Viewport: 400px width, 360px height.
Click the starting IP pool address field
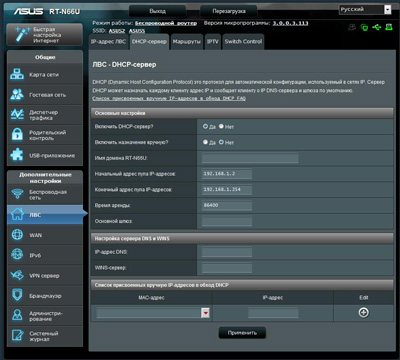(227, 174)
